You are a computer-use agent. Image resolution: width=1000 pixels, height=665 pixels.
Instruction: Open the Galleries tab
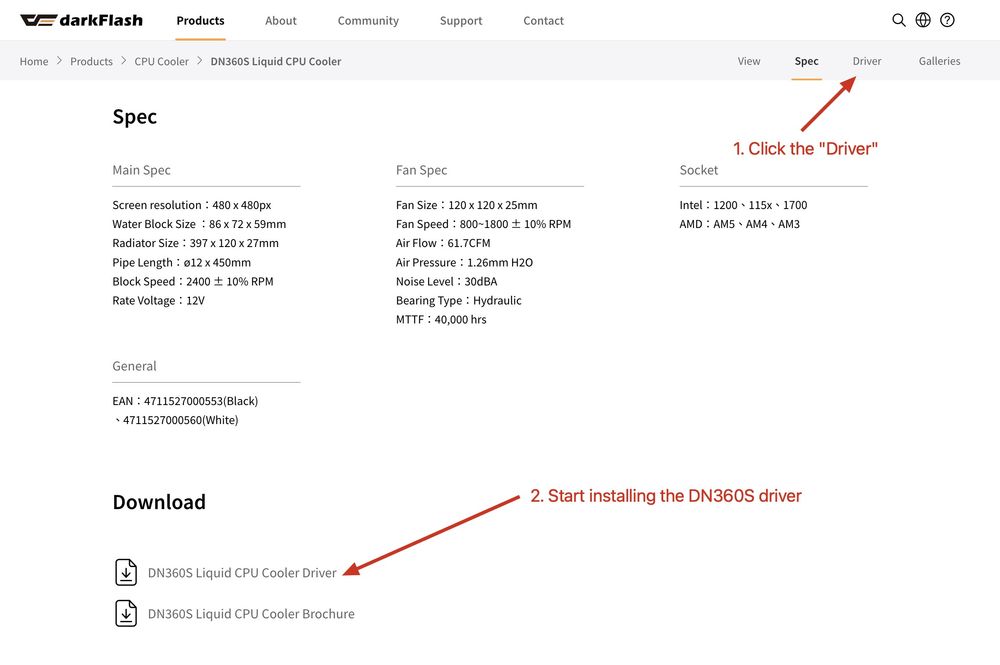click(939, 61)
